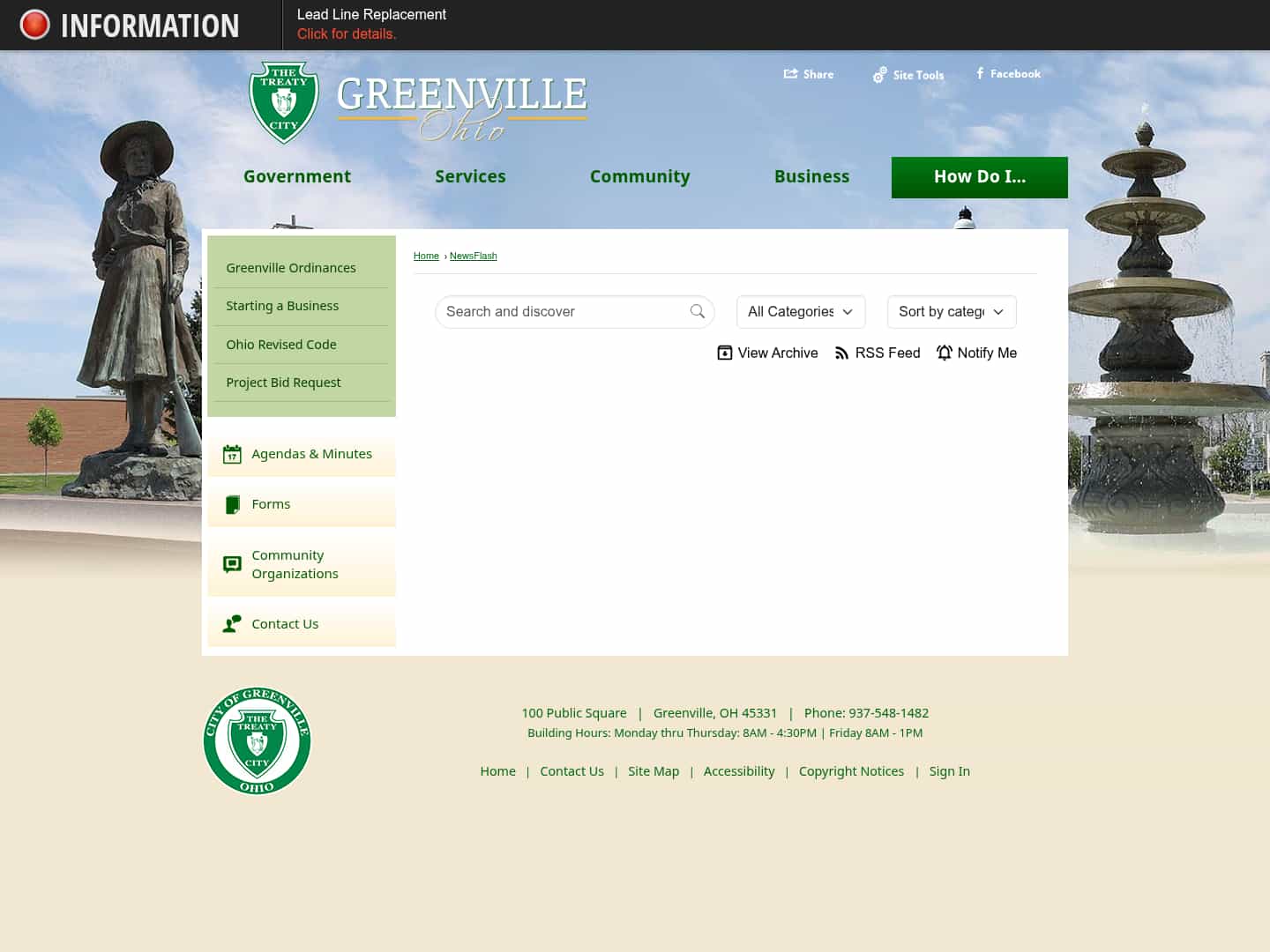Click the Sign In footer link

(949, 771)
